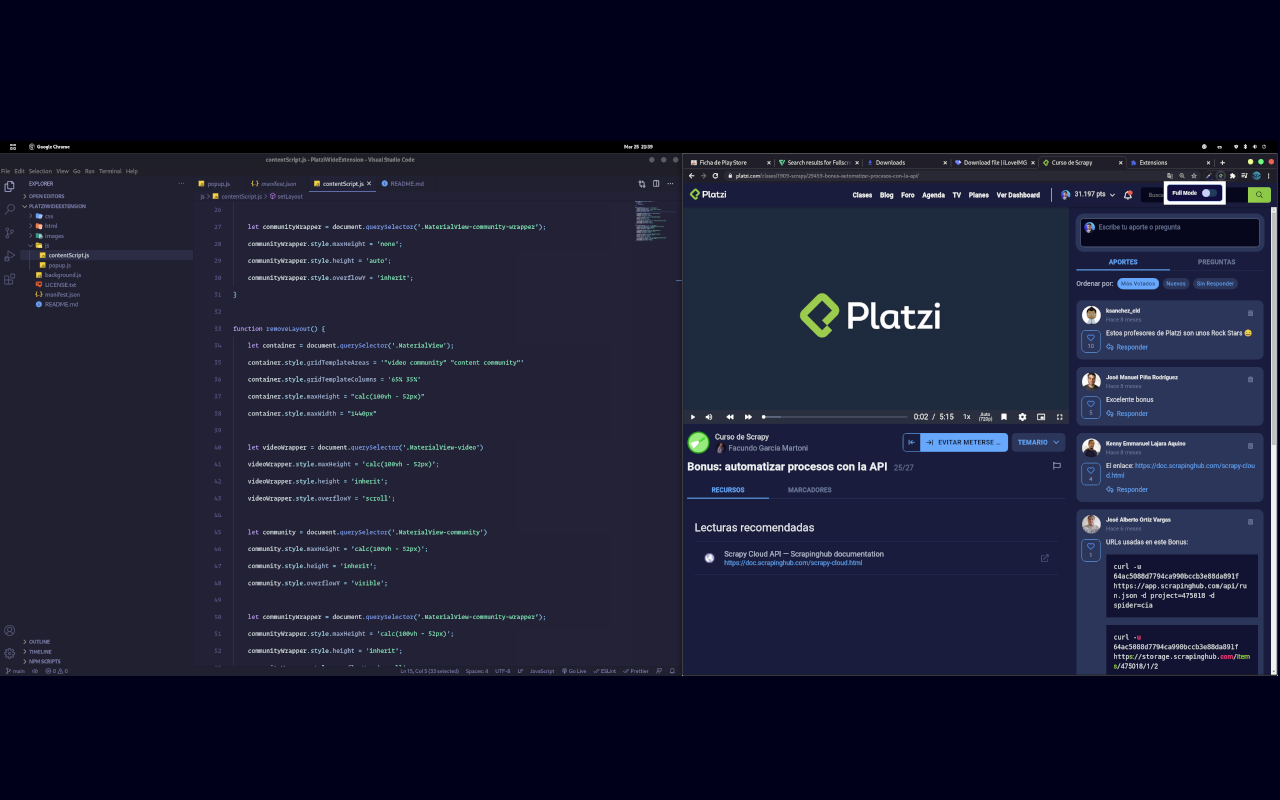The height and width of the screenshot is (800, 1280).
Task: Open the VS Code notifications bell in status bar
Action: [x=672, y=671]
